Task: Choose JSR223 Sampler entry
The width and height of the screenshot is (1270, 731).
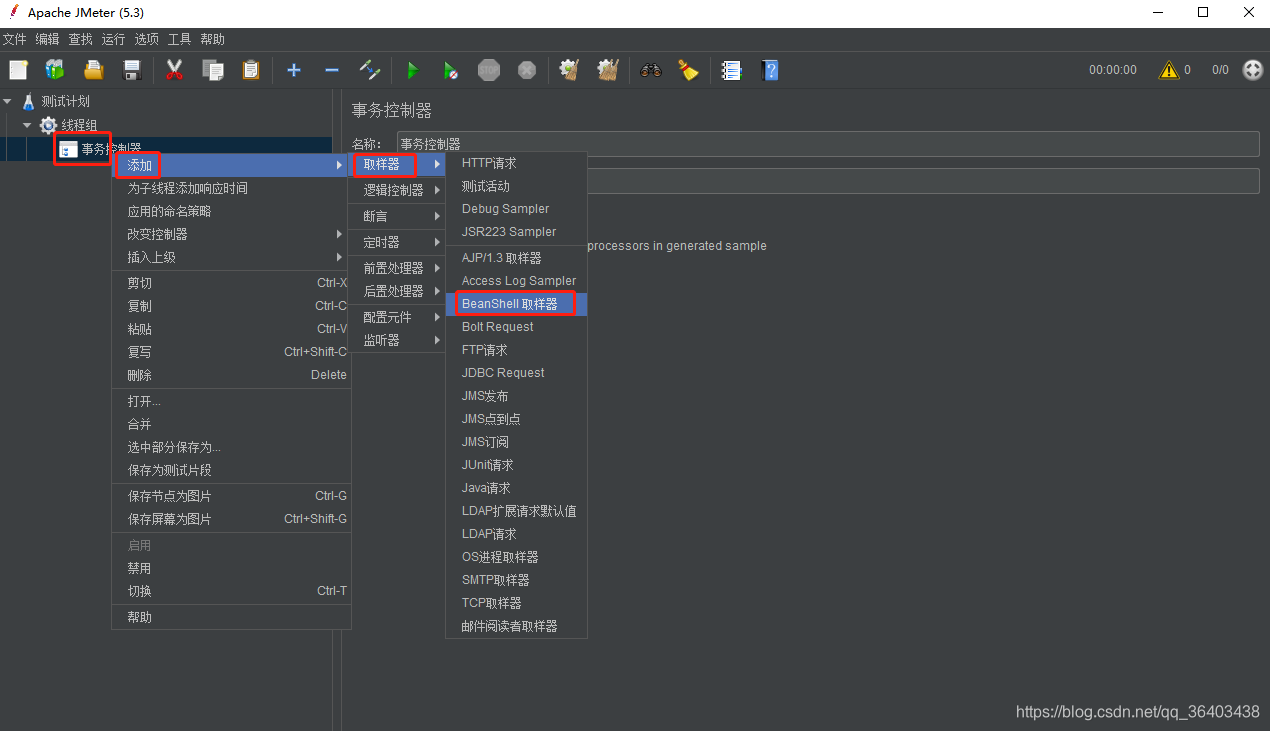Action: pos(516,232)
